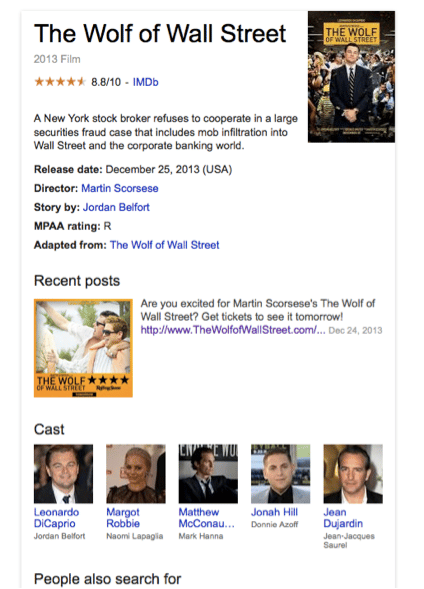
Task: Click Jean Dujardin's cast photo
Action: coord(353,474)
